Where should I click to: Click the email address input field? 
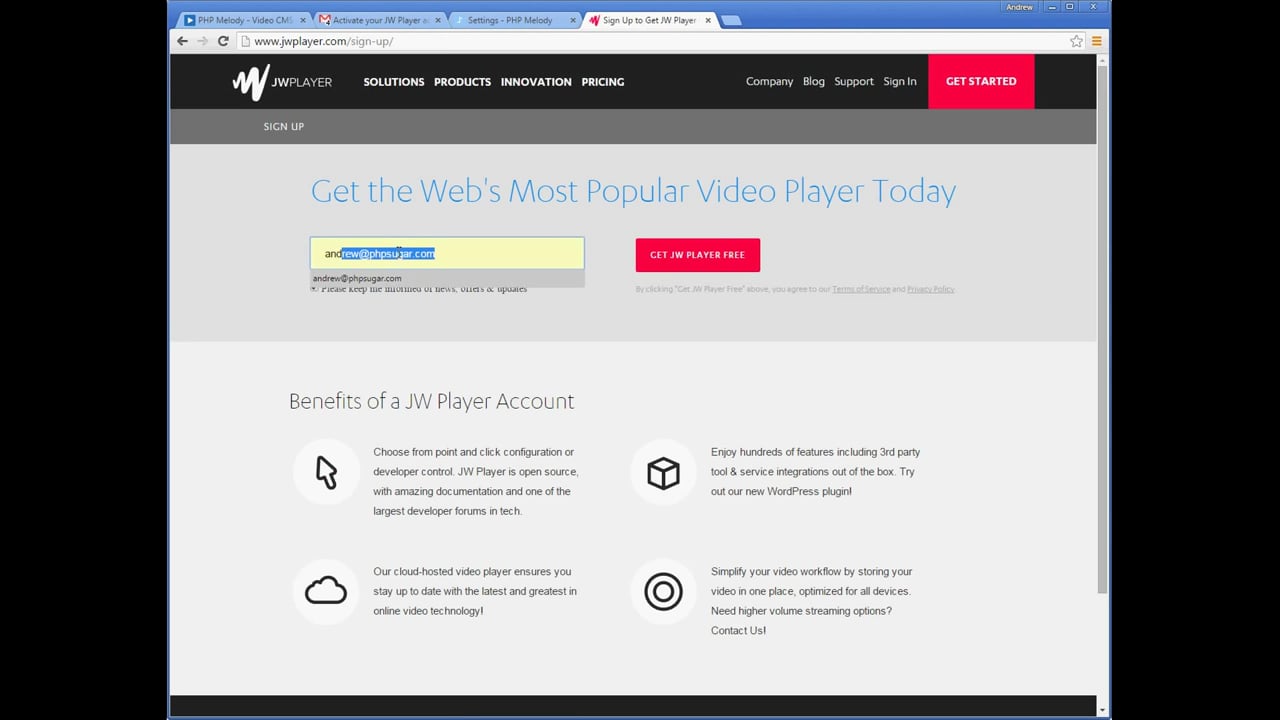pyautogui.click(x=447, y=253)
